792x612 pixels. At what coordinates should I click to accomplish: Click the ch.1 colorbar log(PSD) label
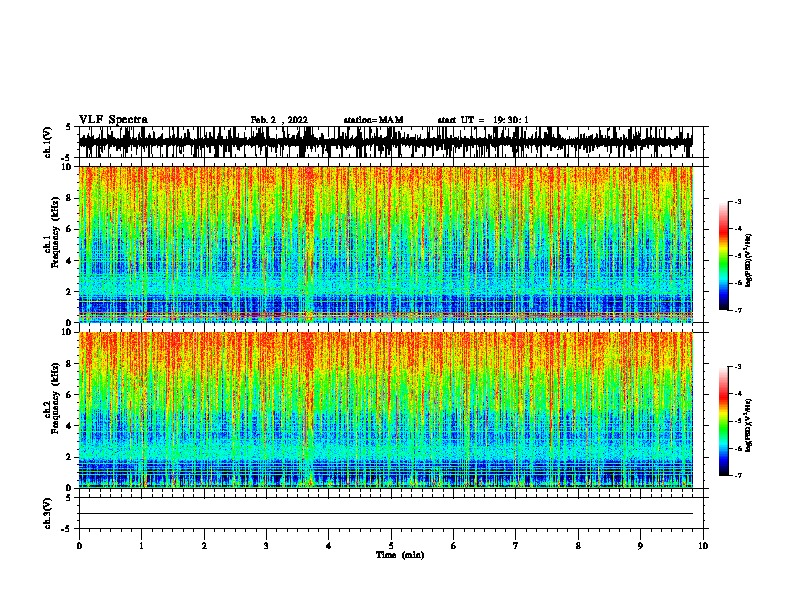[749, 260]
